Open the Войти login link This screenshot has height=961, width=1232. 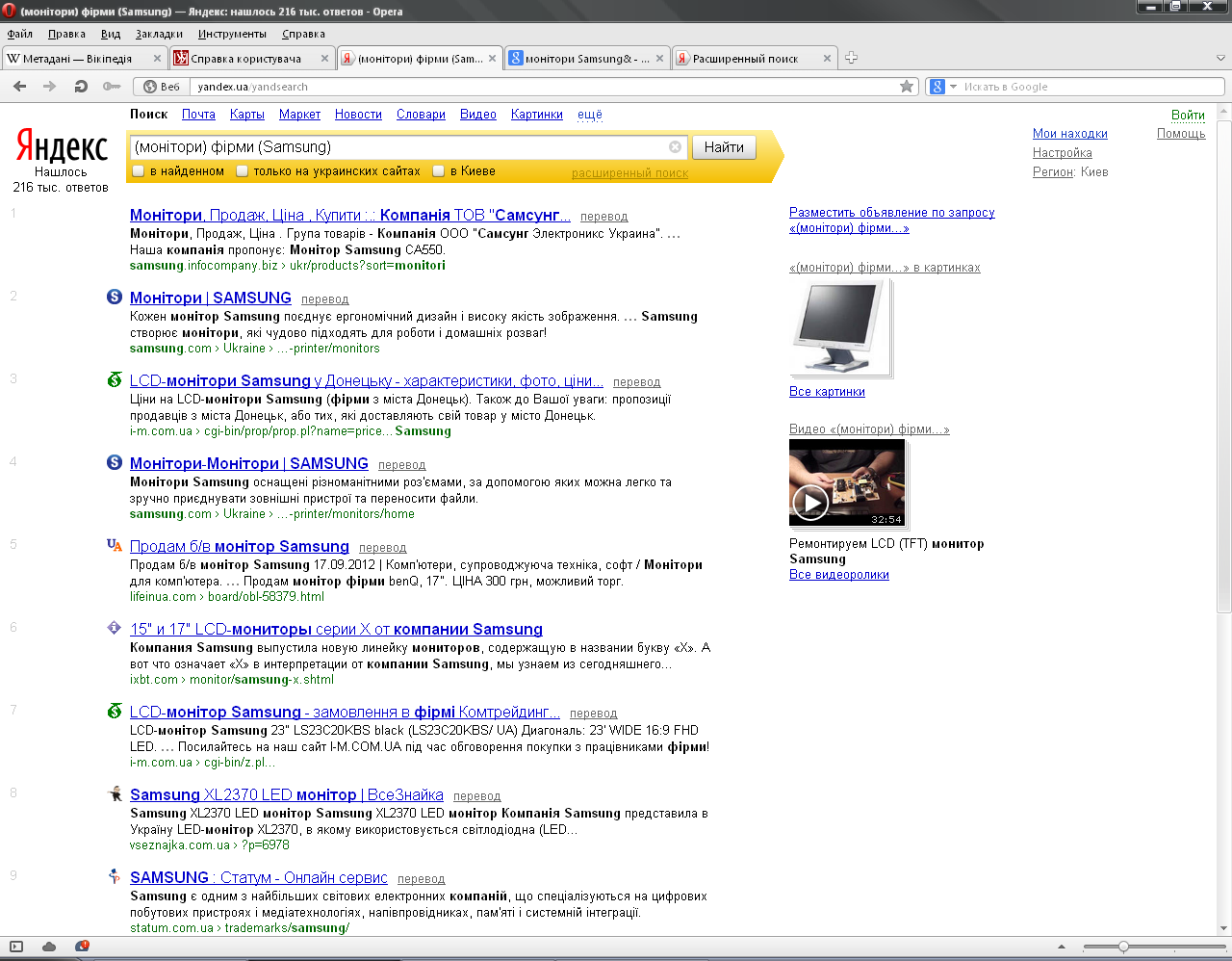tap(1188, 115)
